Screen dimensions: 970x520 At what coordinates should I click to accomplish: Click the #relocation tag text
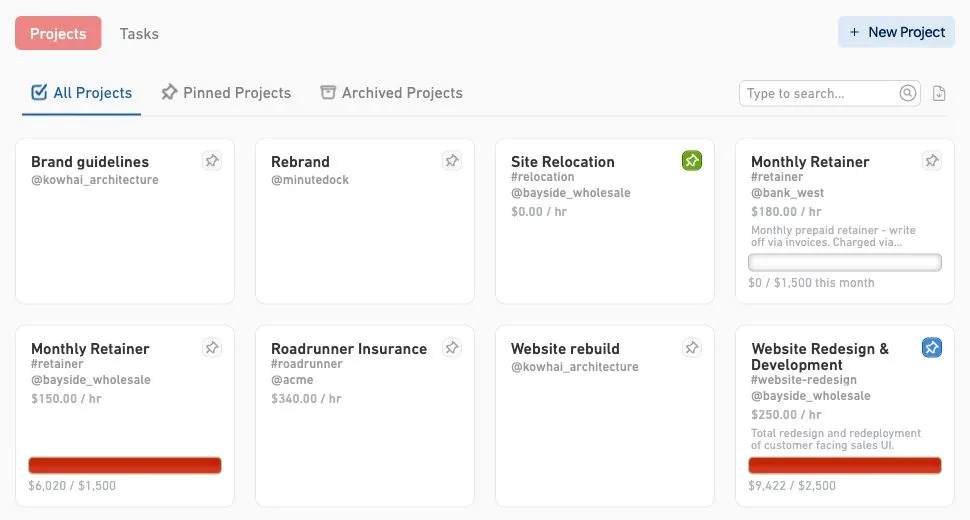pyautogui.click(x=543, y=177)
